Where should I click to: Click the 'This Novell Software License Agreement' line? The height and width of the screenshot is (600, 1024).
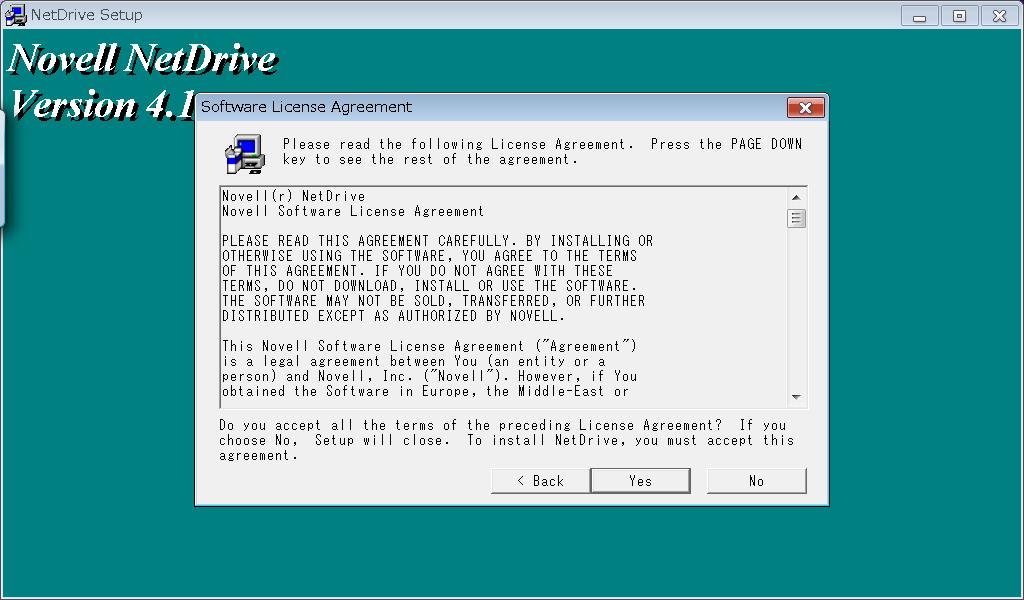pyautogui.click(x=430, y=346)
